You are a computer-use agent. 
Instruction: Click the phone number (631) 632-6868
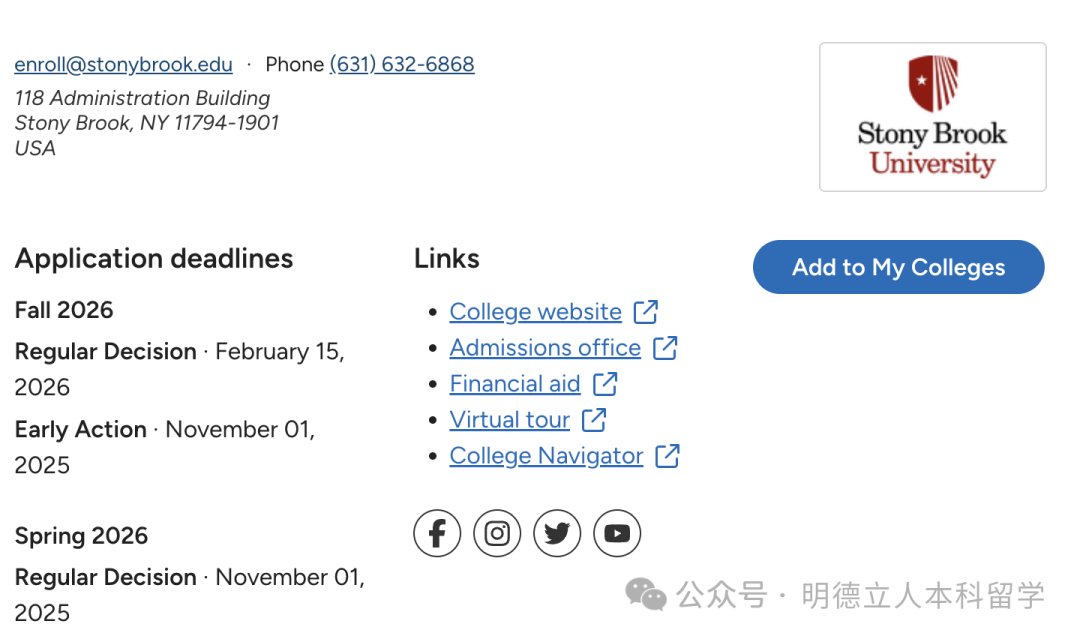click(402, 65)
